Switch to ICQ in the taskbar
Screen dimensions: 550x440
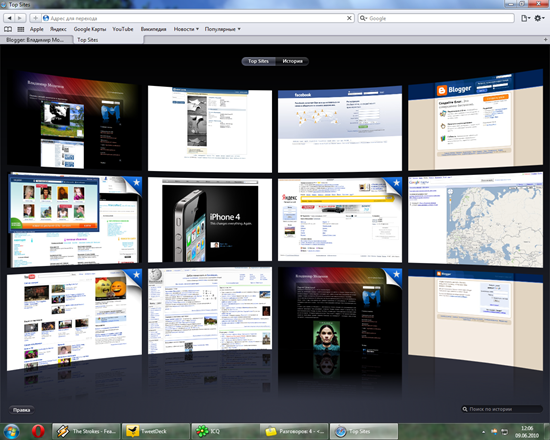[x=225, y=431]
